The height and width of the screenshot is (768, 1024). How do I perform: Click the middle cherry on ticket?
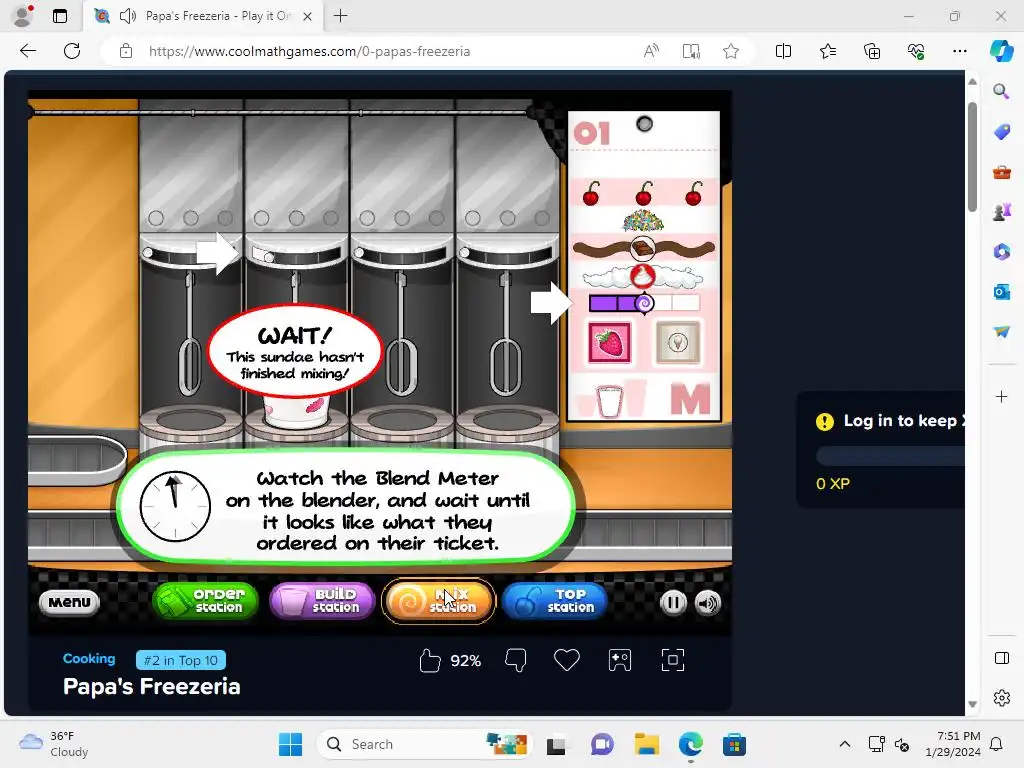pyautogui.click(x=643, y=193)
